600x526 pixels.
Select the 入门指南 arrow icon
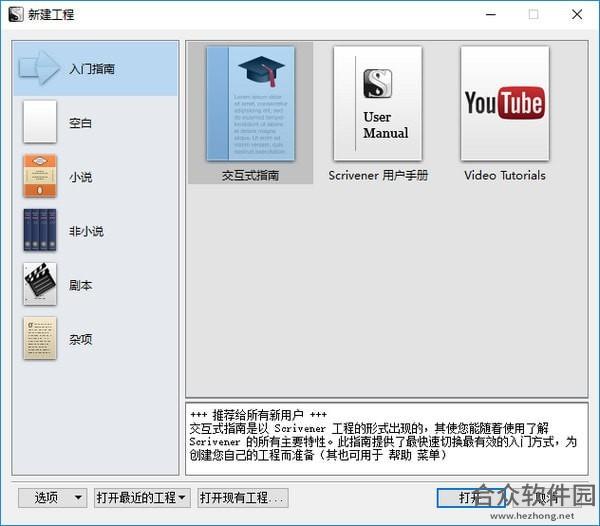(x=39, y=68)
